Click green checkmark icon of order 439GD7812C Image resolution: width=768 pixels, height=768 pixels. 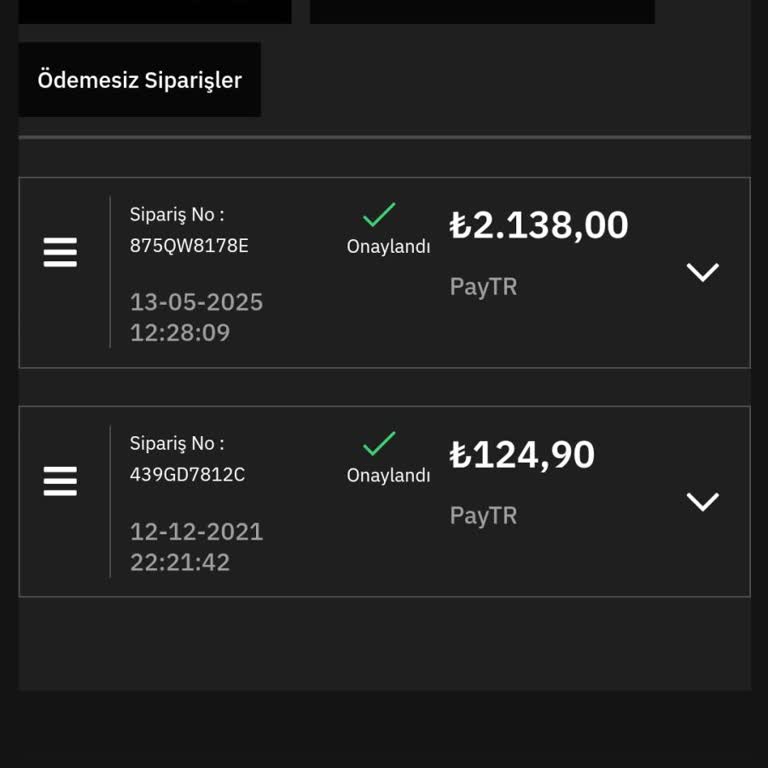click(x=379, y=444)
